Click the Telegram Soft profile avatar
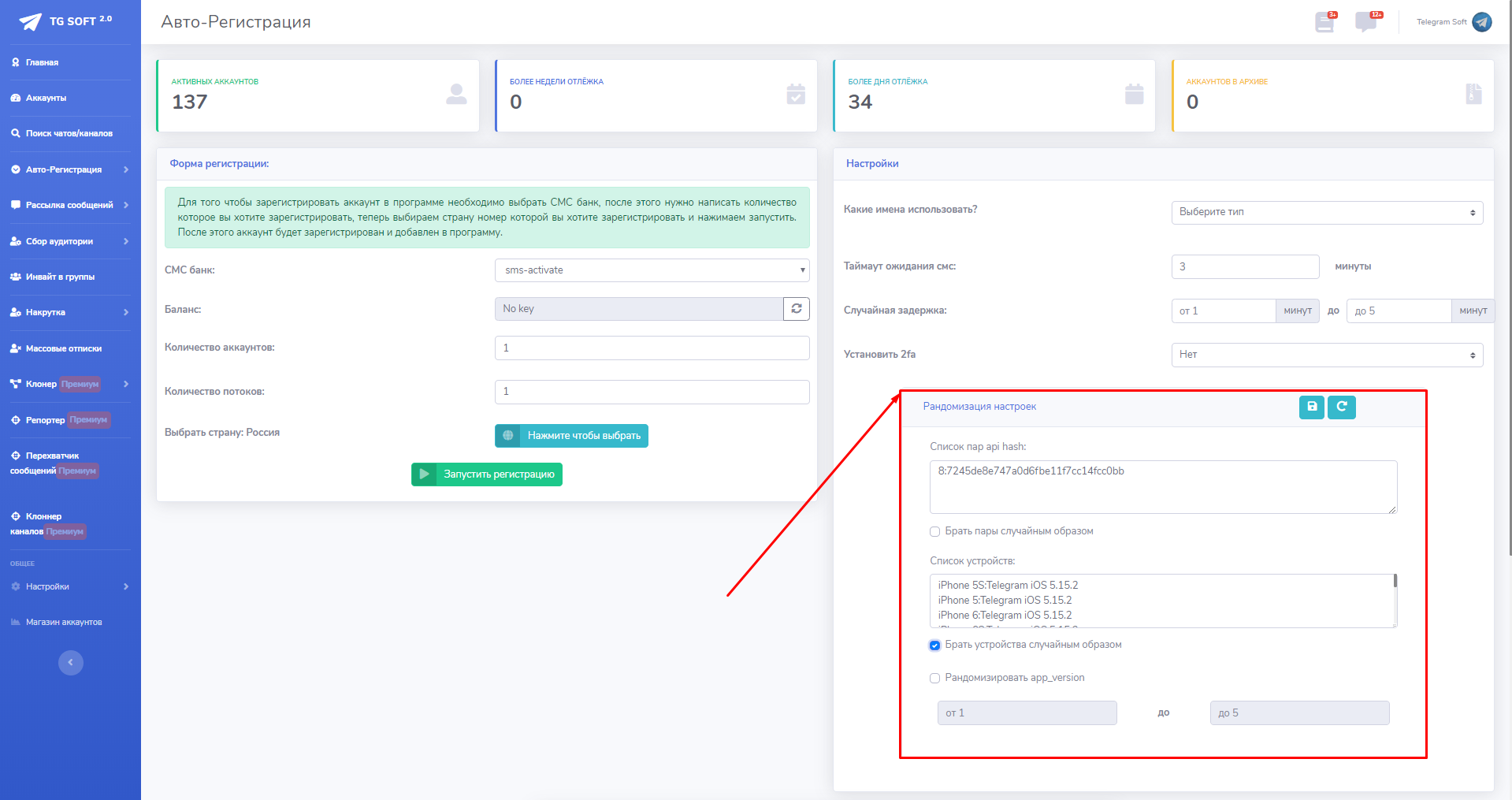 click(1481, 22)
